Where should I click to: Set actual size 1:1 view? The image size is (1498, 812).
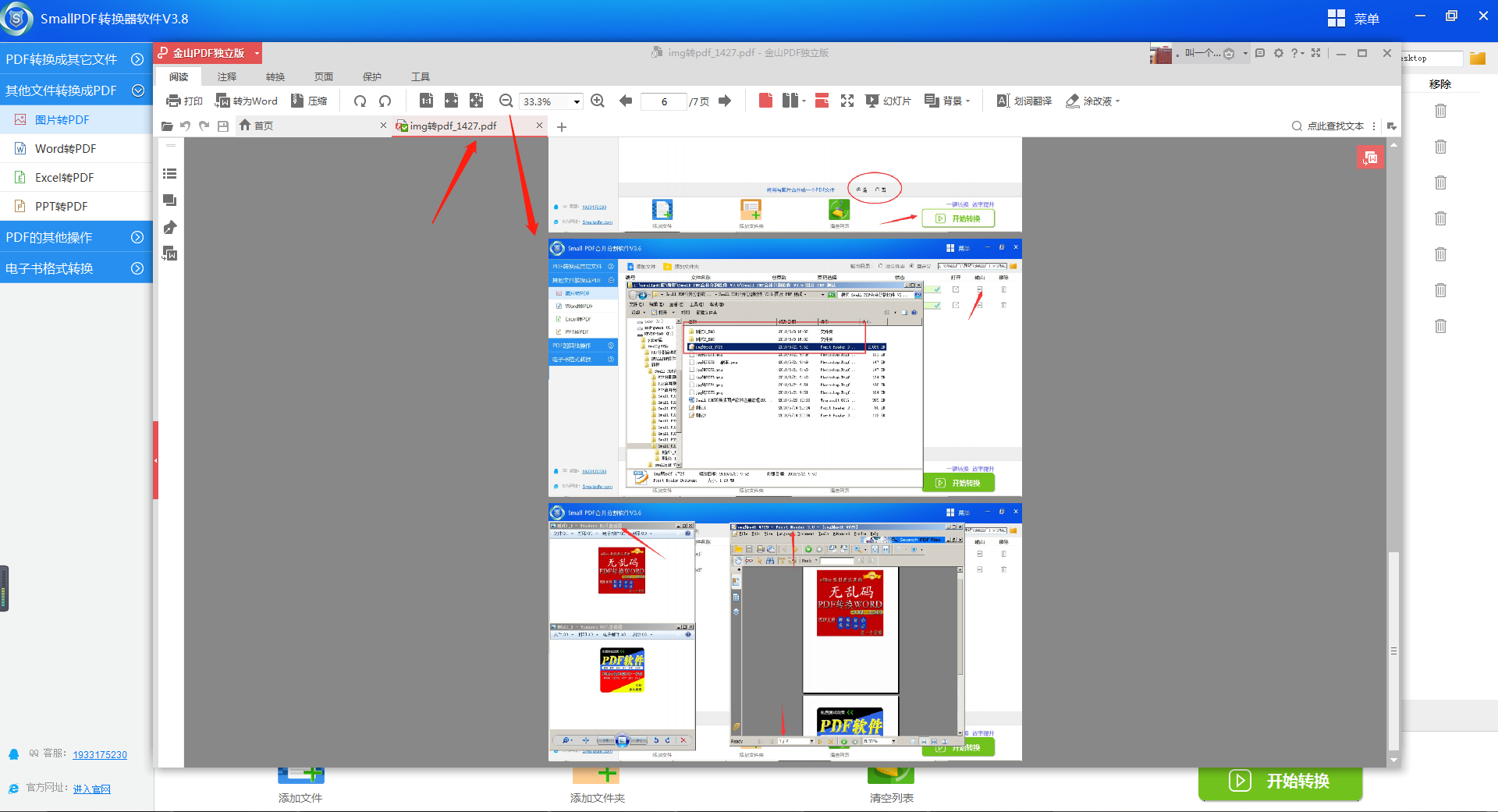point(426,101)
